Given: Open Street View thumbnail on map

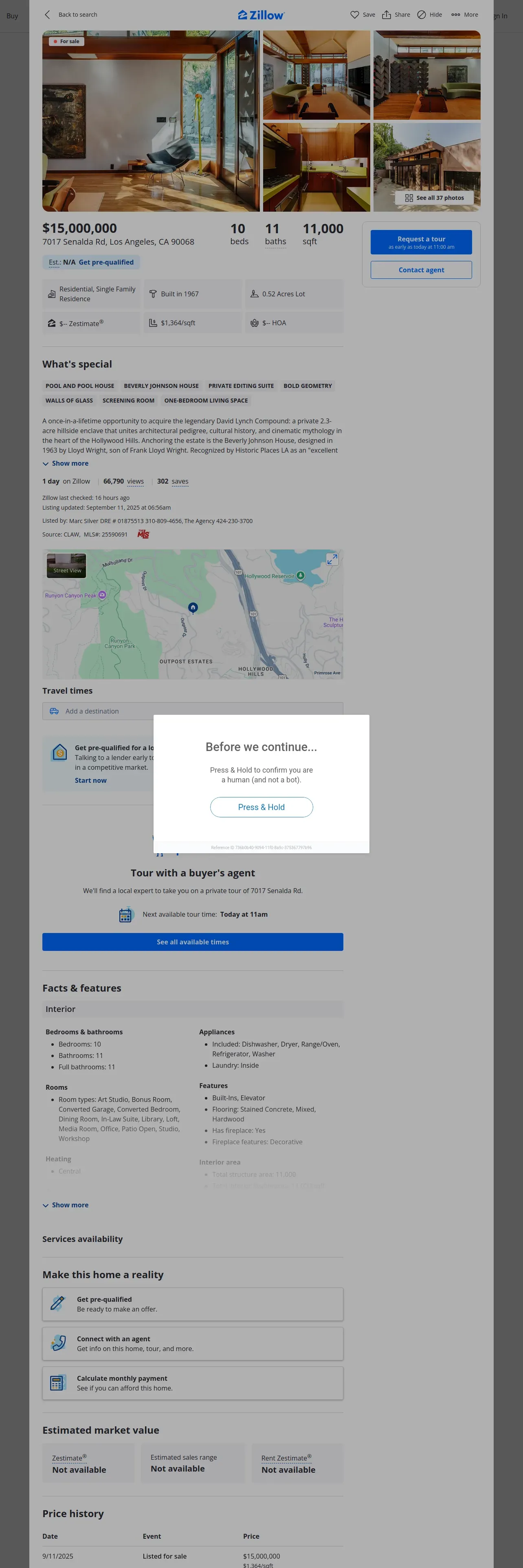Looking at the screenshot, I should [x=66, y=565].
